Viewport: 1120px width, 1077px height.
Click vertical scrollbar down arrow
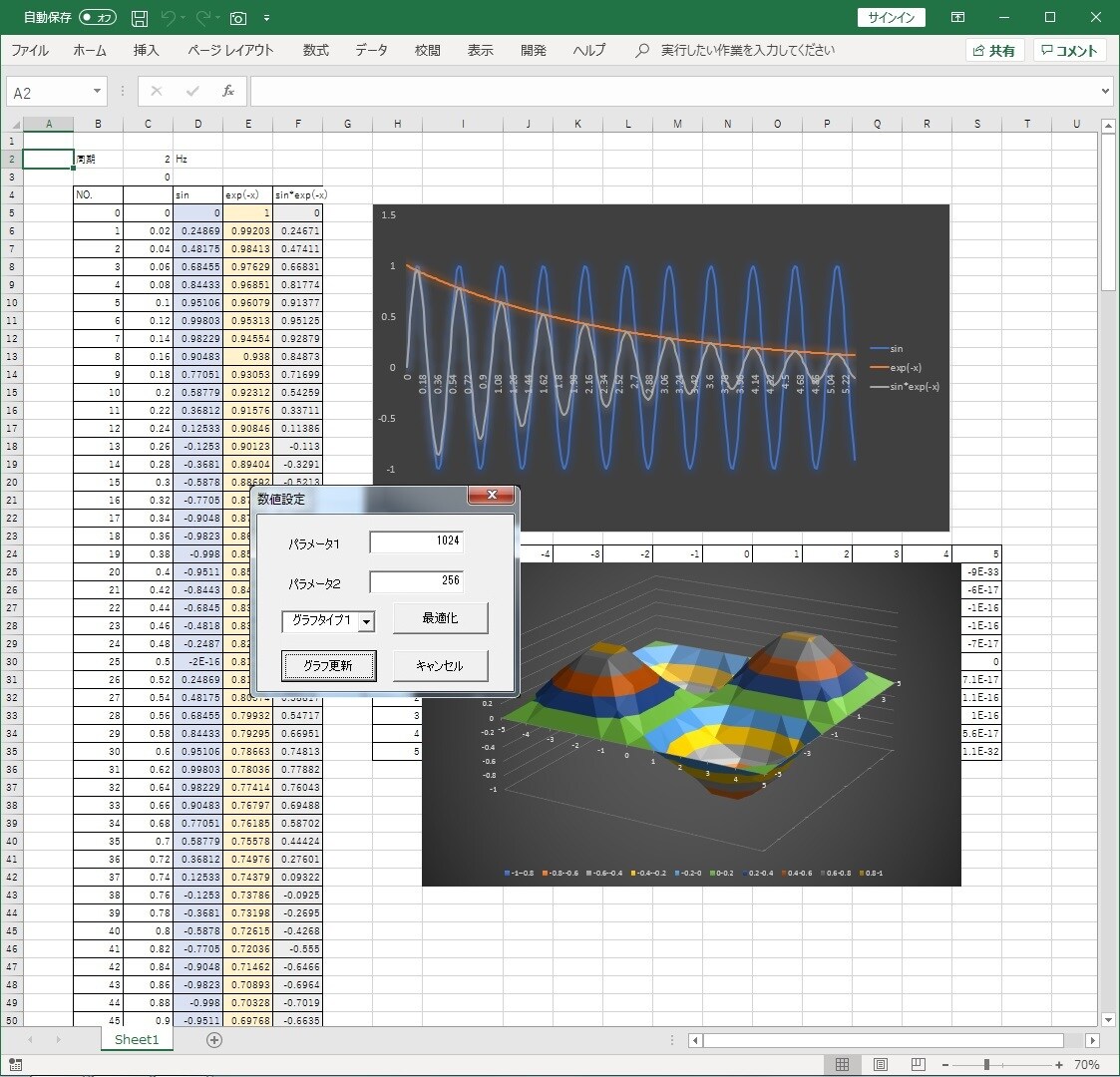[1108, 1020]
